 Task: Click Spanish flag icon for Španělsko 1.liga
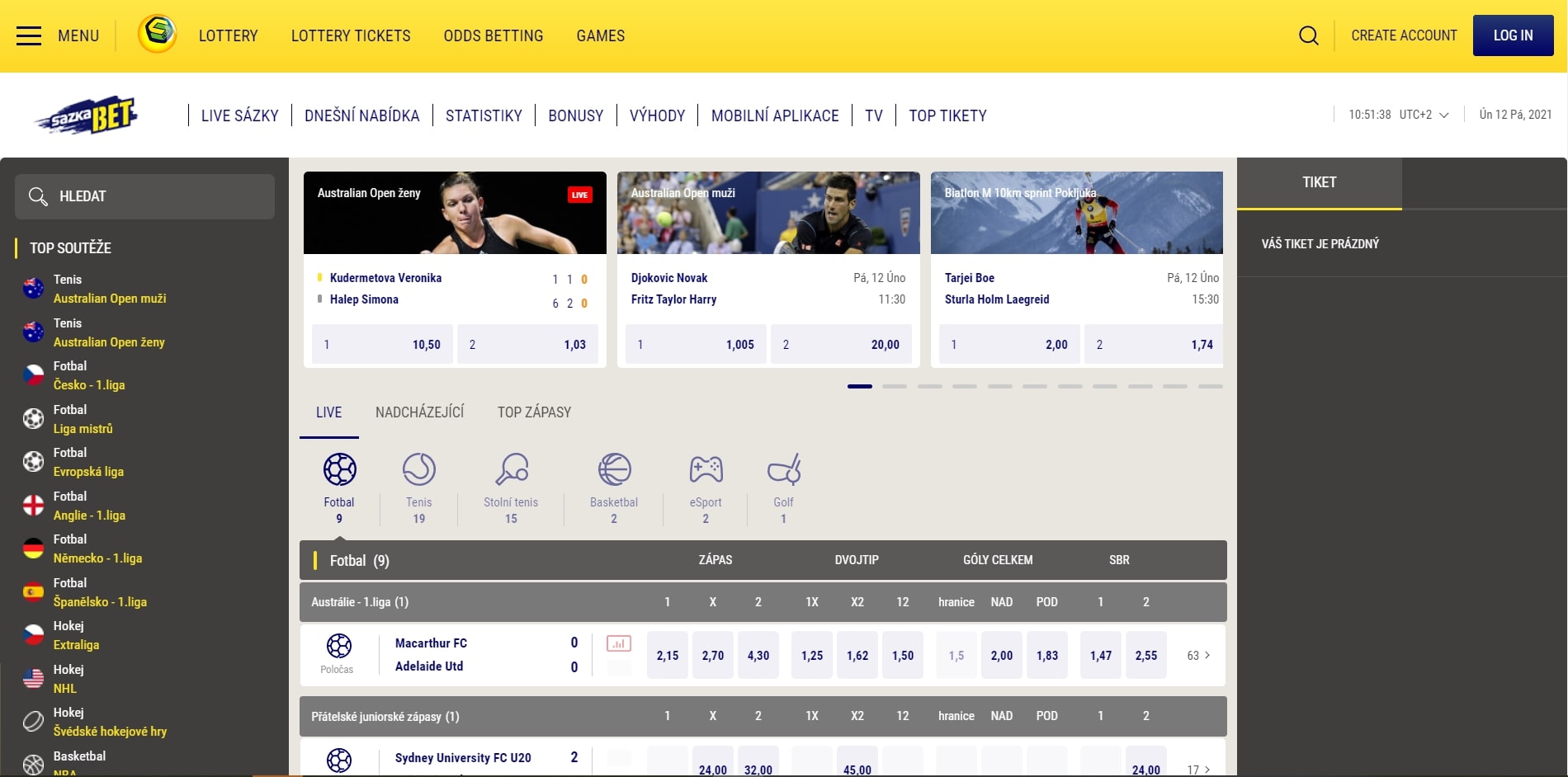pos(33,591)
